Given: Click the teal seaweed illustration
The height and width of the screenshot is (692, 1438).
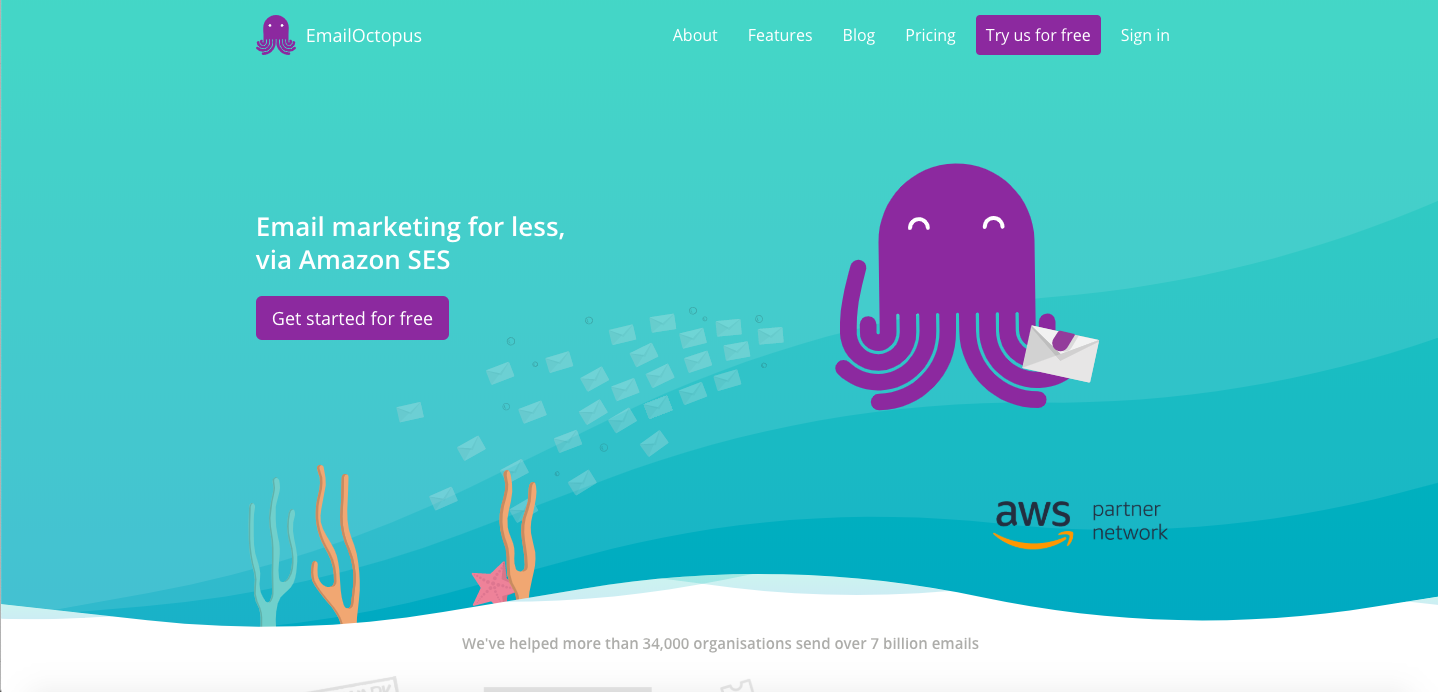Looking at the screenshot, I should 273,551.
